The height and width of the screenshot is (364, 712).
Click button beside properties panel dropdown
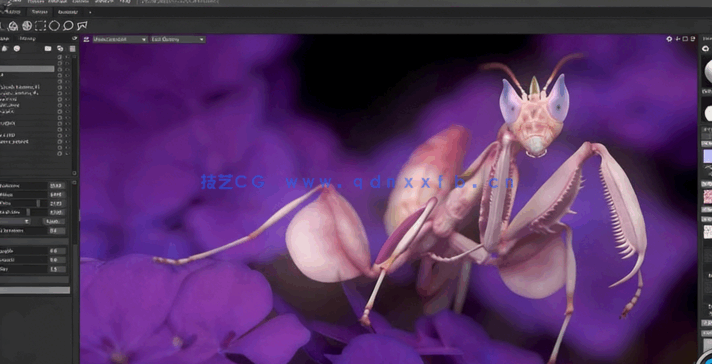click(54, 221)
